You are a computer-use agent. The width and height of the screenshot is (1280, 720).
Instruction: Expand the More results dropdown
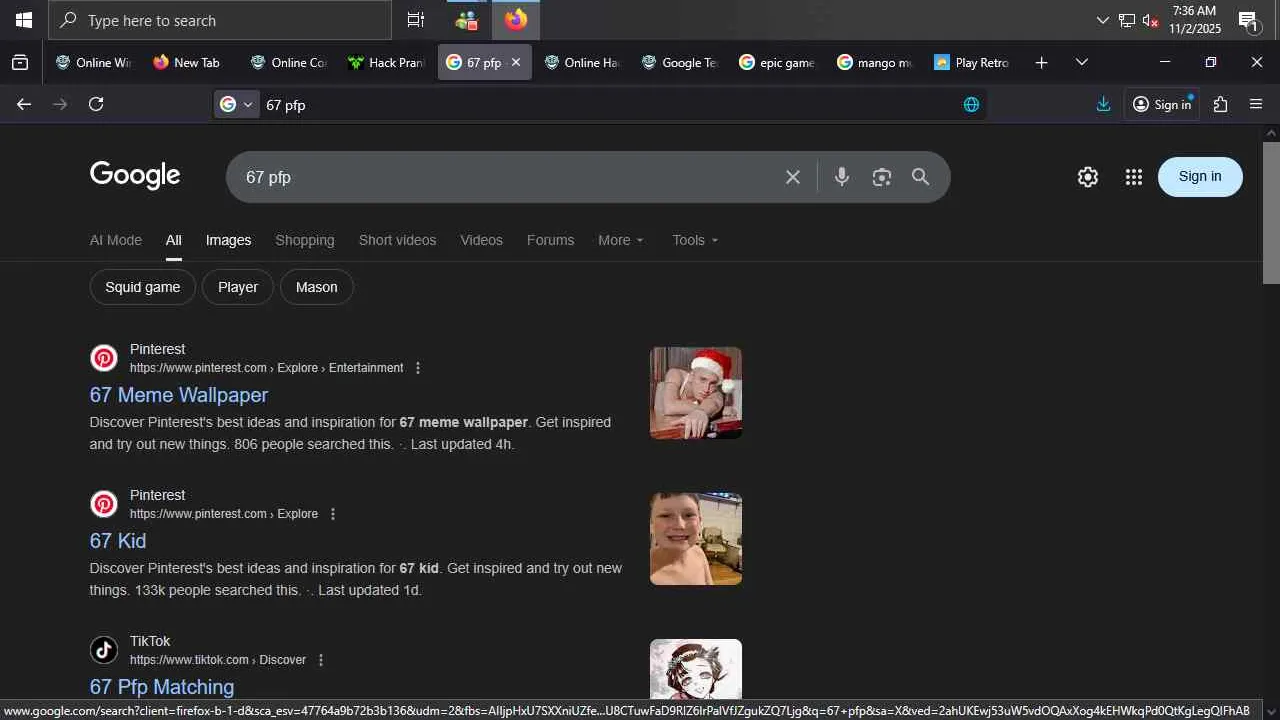621,240
